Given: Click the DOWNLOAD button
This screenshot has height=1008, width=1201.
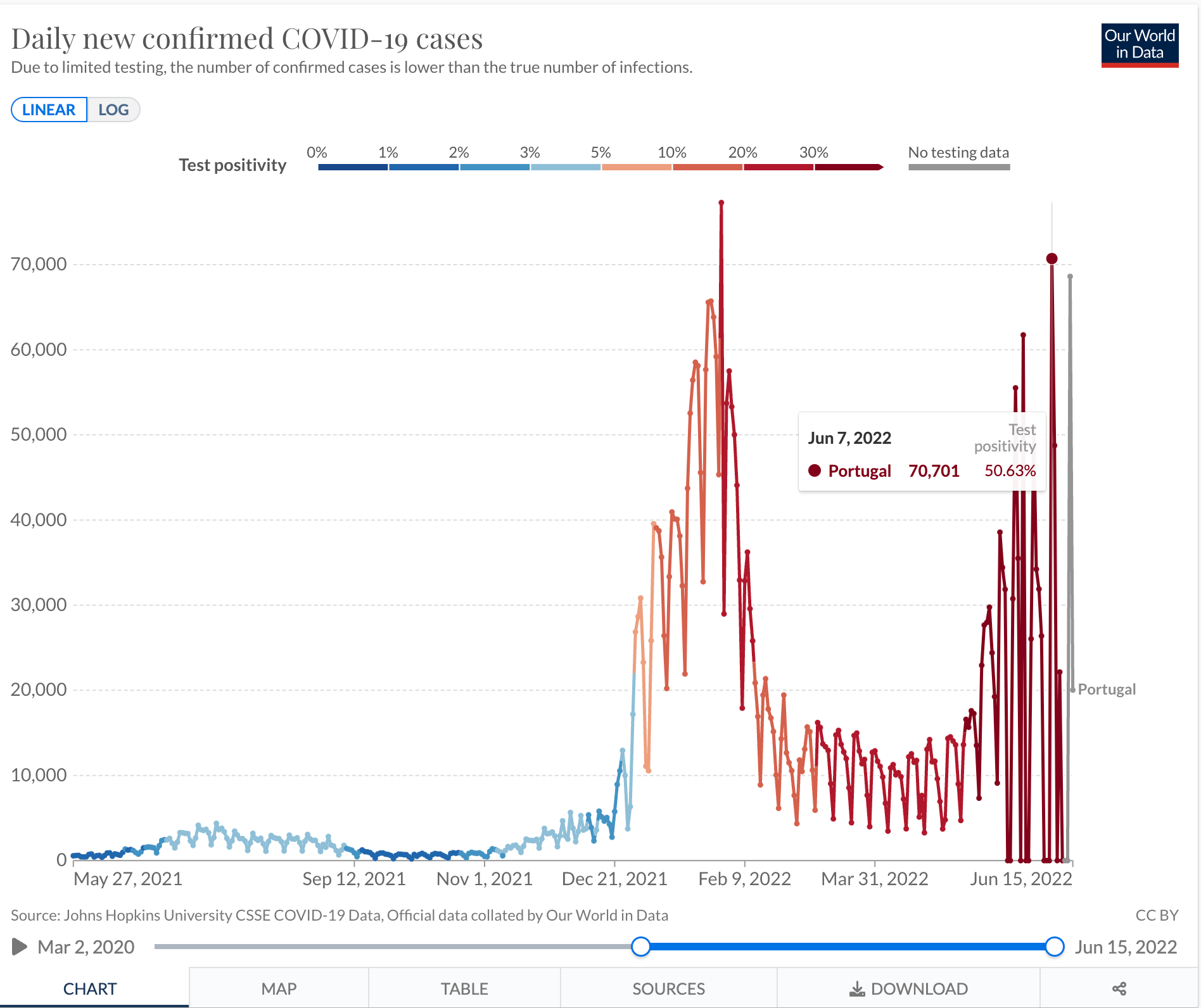Looking at the screenshot, I should tap(908, 988).
